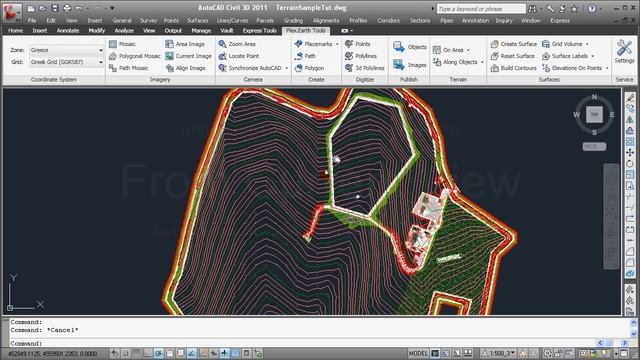Activate the Zoom Area camera tool
The image size is (640, 360).
(x=237, y=44)
